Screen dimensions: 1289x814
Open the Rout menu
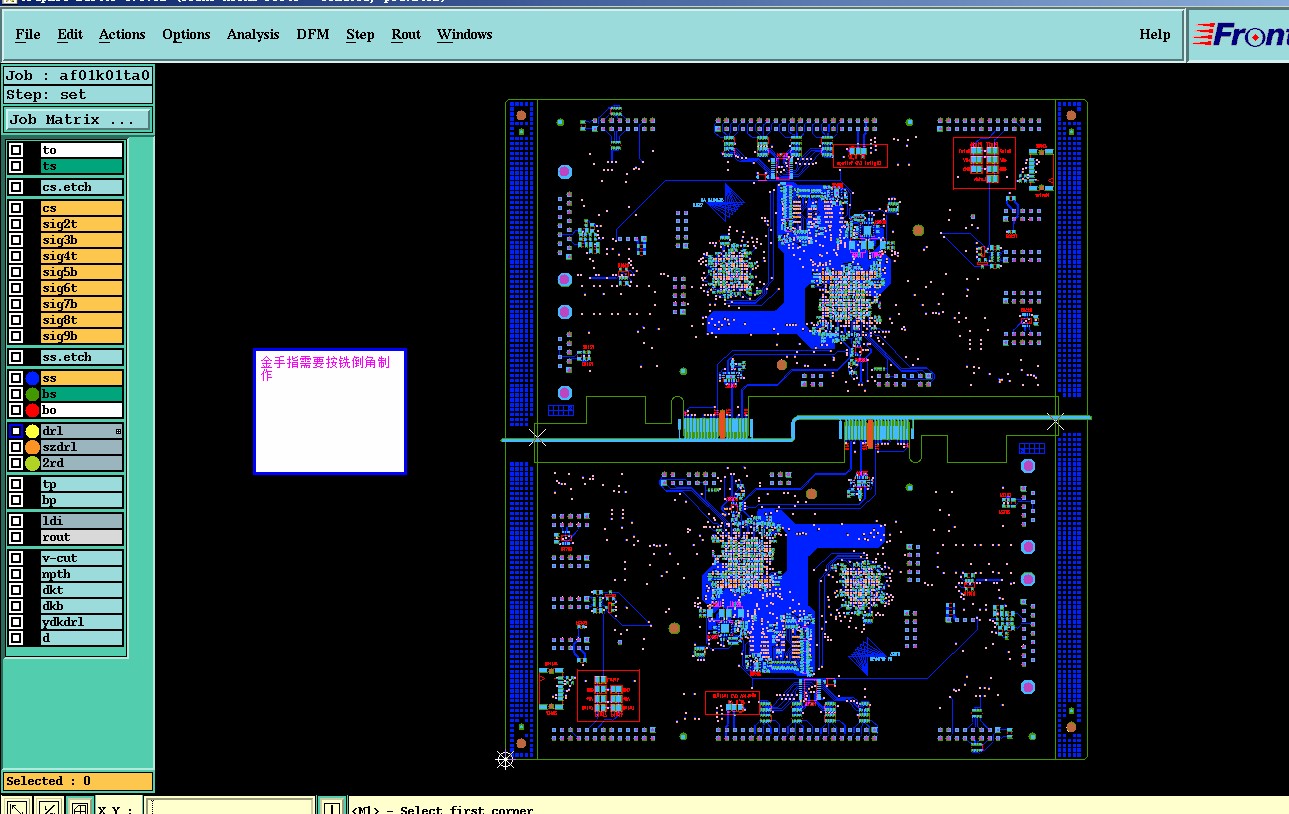(406, 34)
